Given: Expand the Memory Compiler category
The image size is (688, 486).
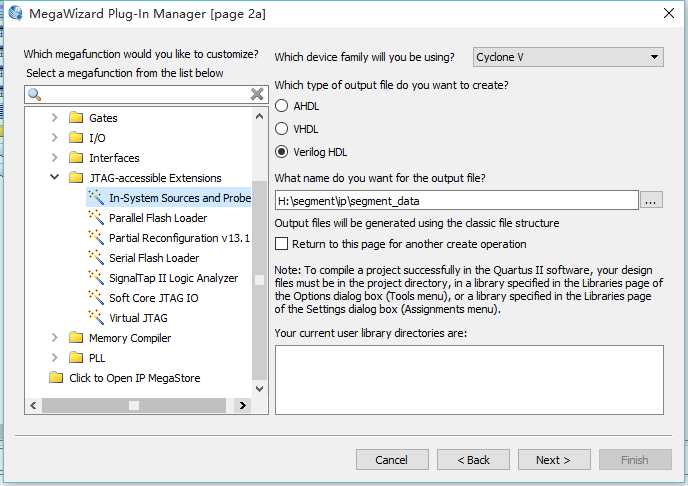Looking at the screenshot, I should point(54,337).
